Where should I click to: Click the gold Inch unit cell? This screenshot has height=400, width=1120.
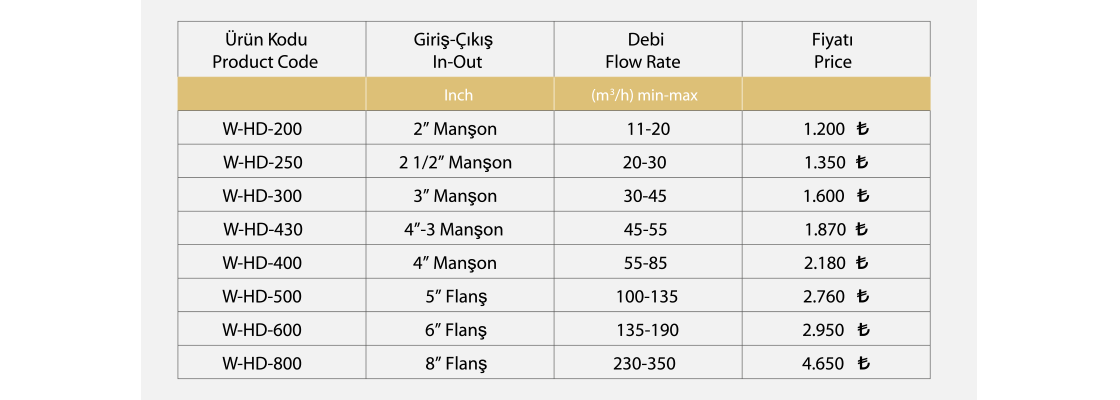pyautogui.click(x=458, y=96)
